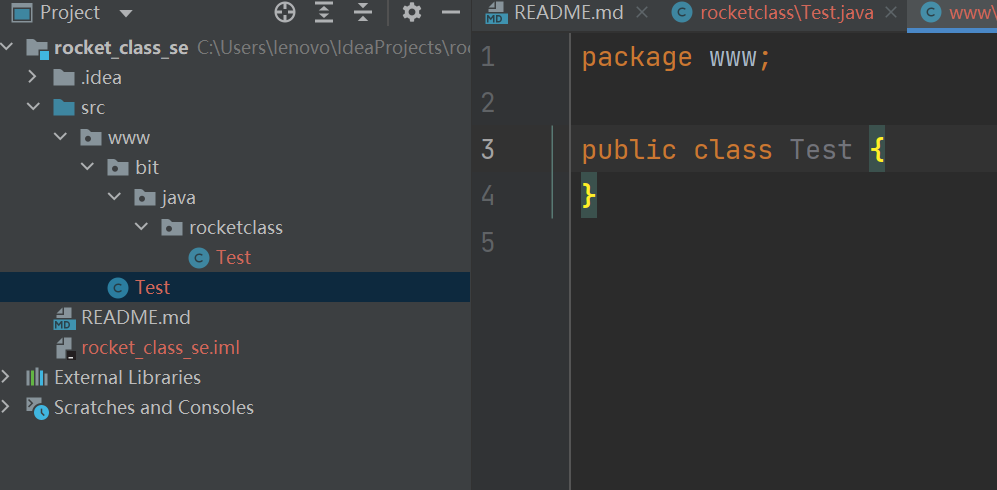Click the Collapse All icon in Project toolbar
The width and height of the screenshot is (997, 490).
363,12
